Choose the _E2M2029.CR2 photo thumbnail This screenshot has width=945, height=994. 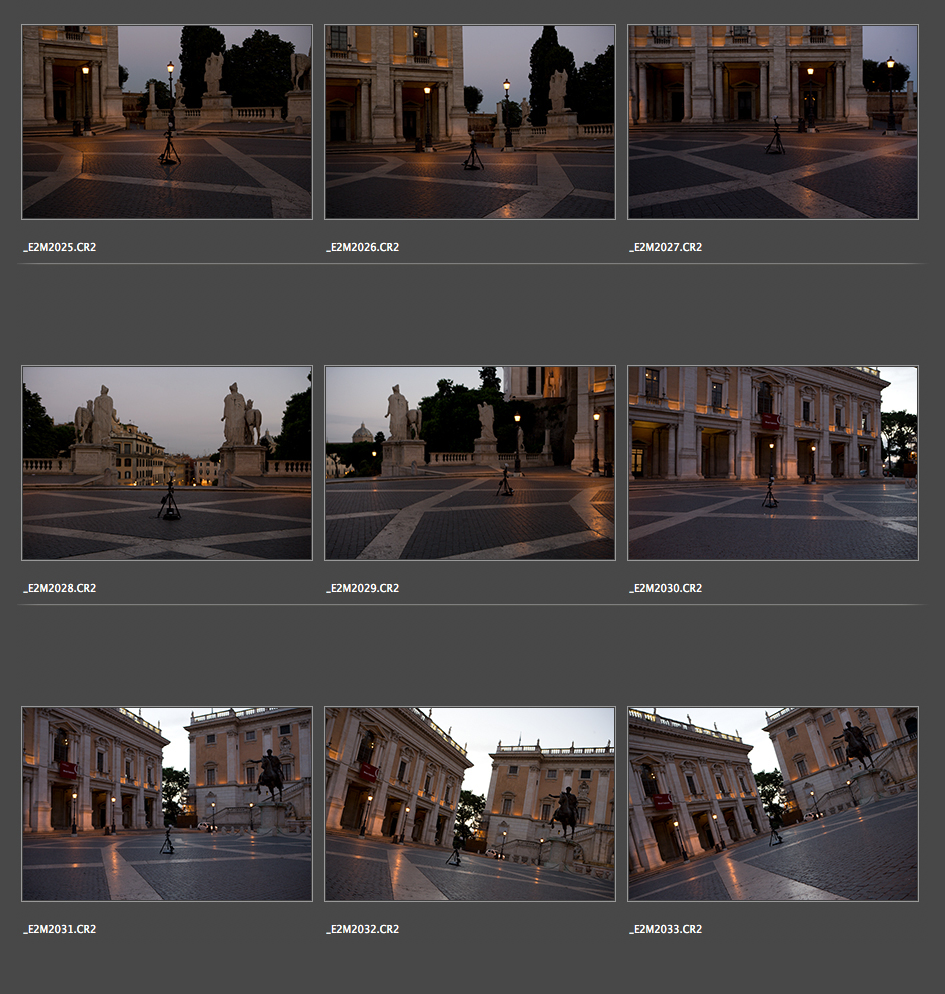click(469, 463)
